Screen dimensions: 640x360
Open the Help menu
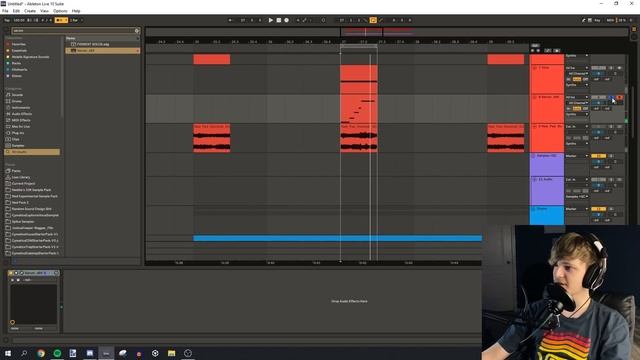[x=76, y=11]
